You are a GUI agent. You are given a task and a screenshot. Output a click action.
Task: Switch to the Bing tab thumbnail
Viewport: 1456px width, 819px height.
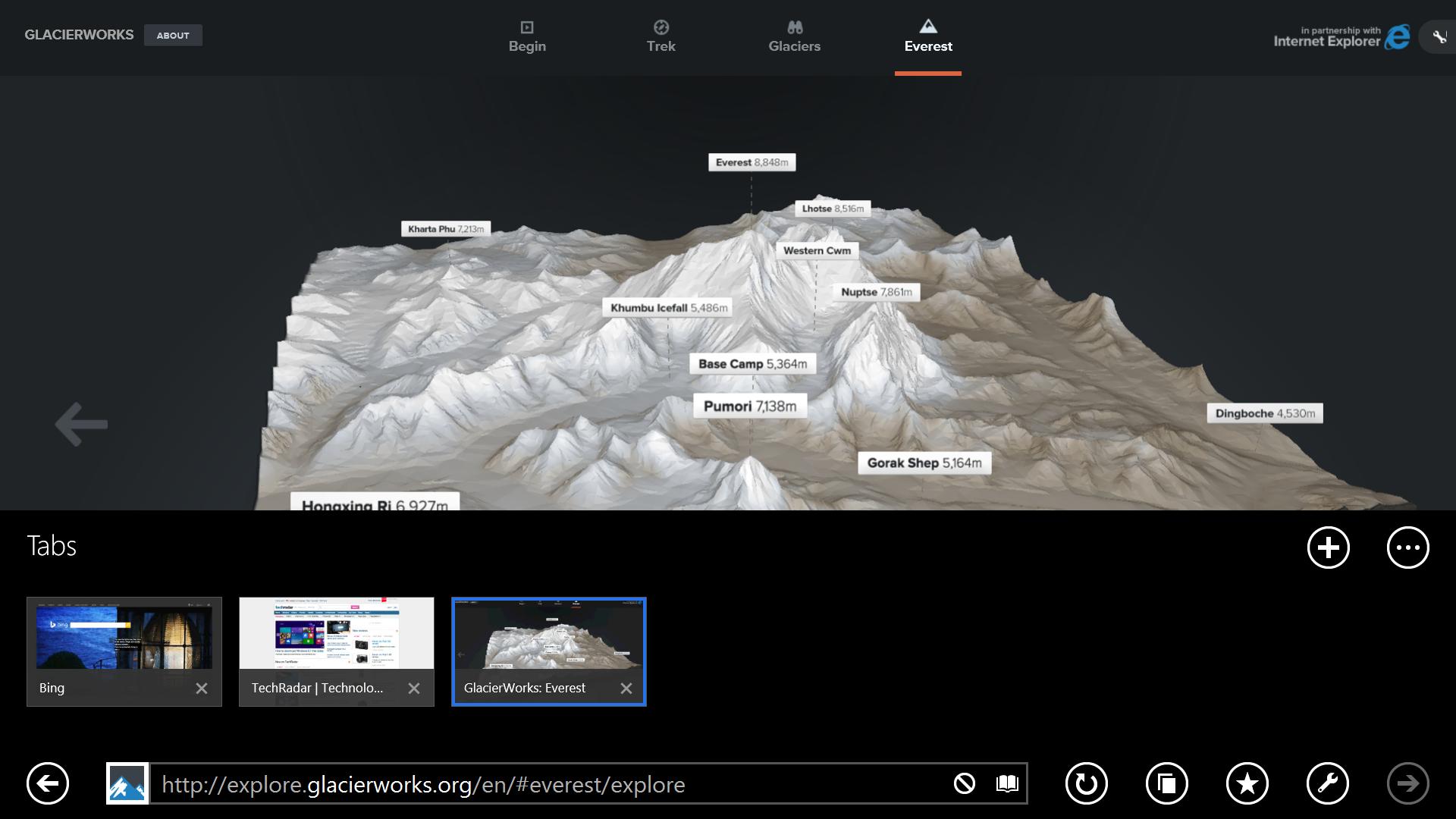click(124, 651)
